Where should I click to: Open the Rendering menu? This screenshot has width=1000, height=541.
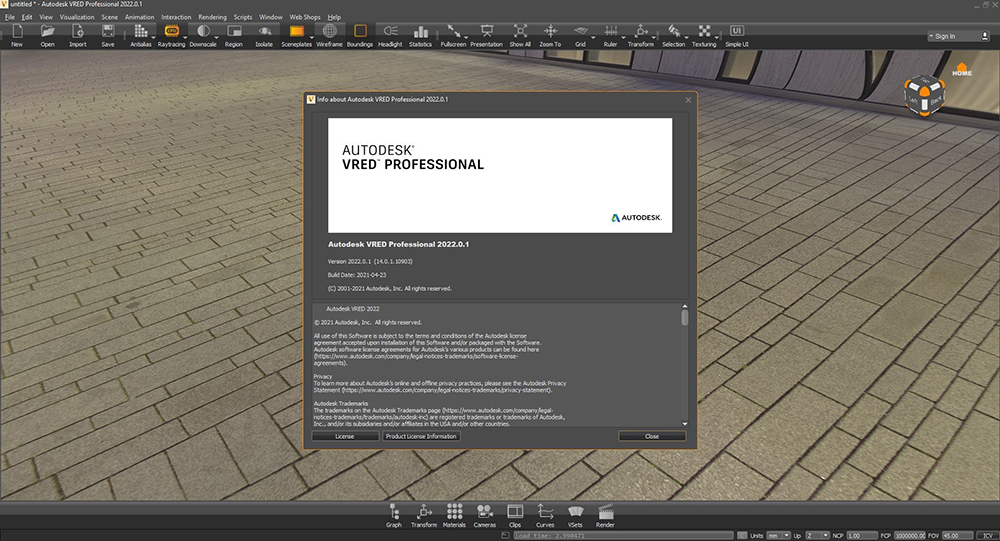pyautogui.click(x=212, y=17)
